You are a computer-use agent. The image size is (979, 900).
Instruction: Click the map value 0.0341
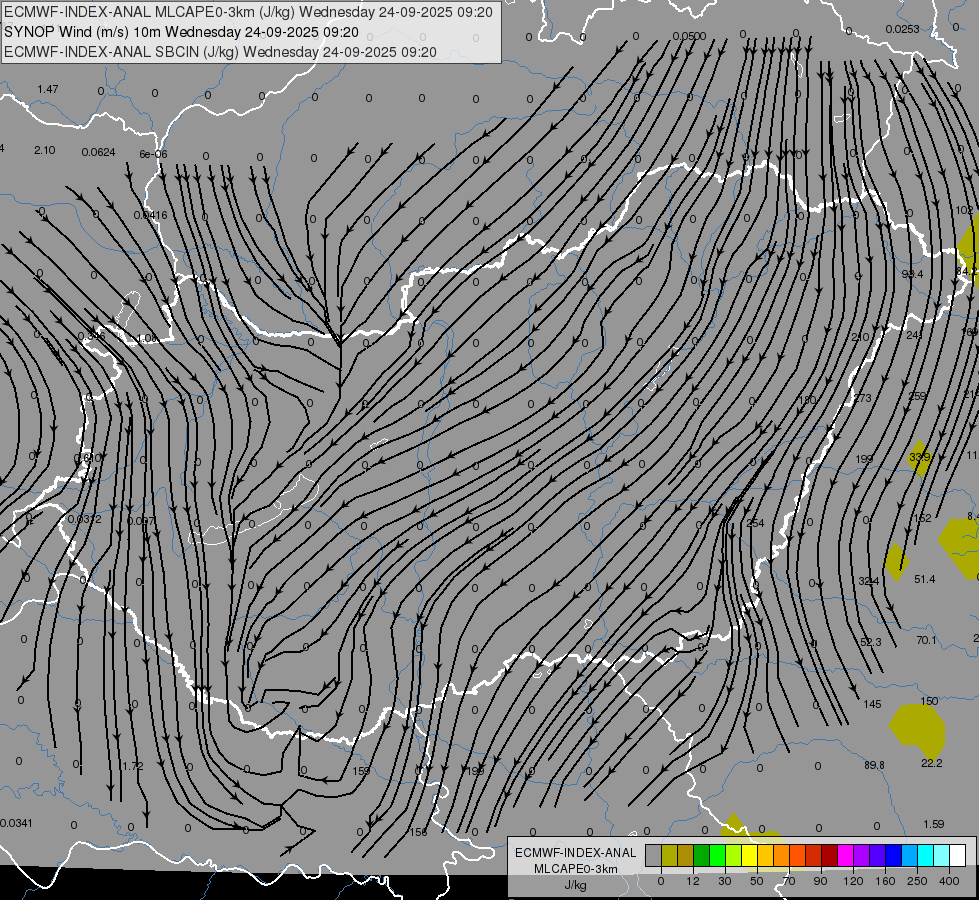[16, 823]
